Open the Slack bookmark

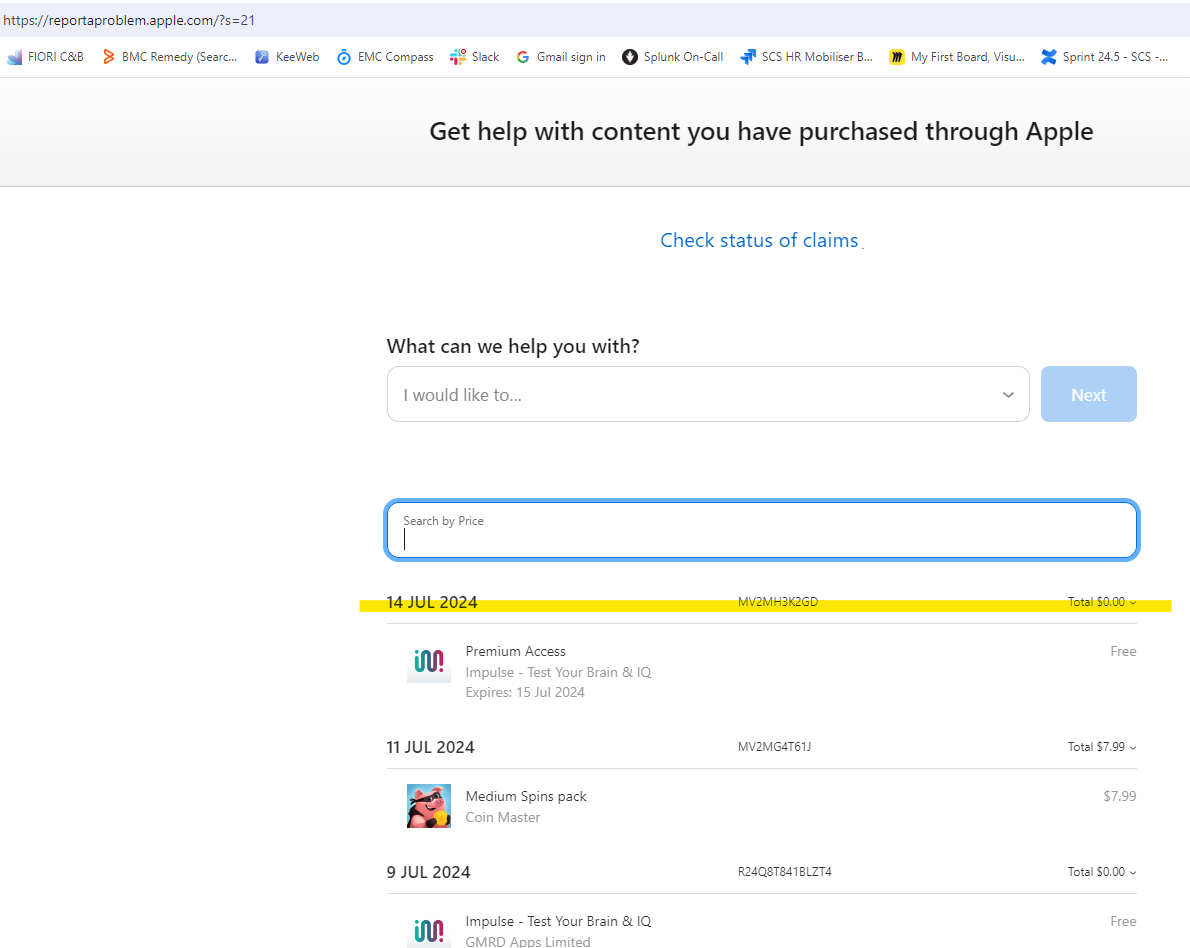474,57
